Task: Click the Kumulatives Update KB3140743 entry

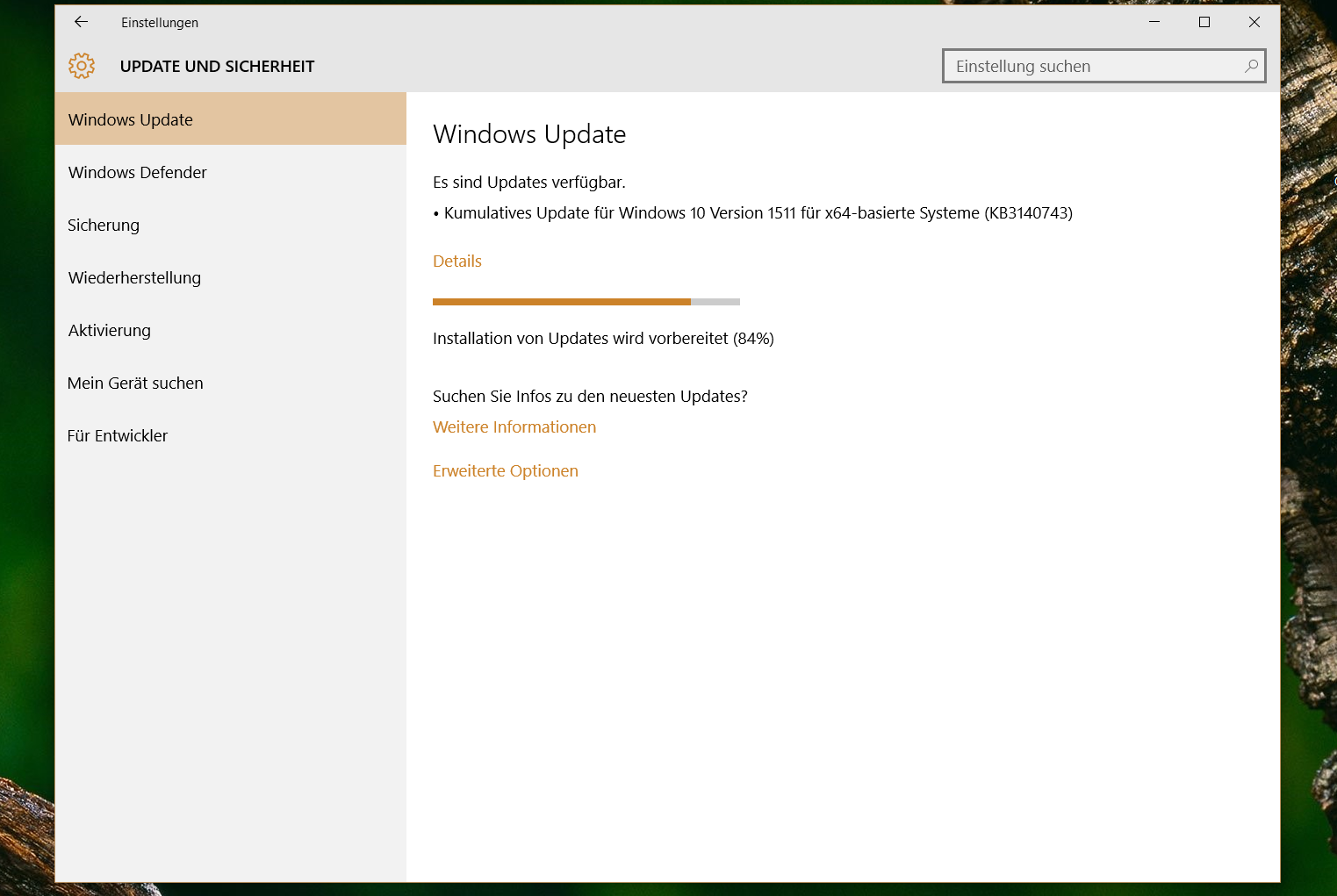Action: (x=753, y=212)
